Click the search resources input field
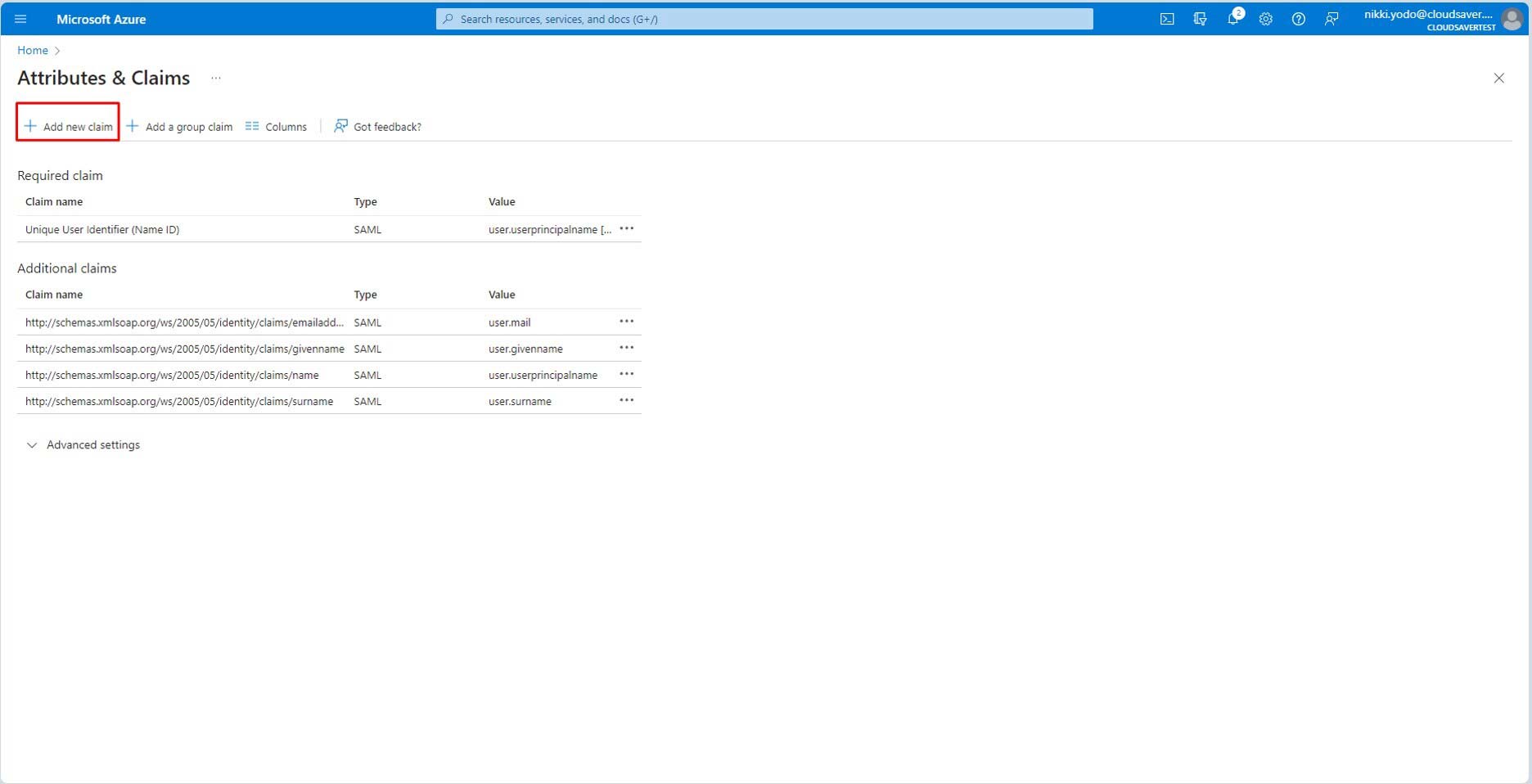The width and height of the screenshot is (1532, 784). tap(764, 19)
